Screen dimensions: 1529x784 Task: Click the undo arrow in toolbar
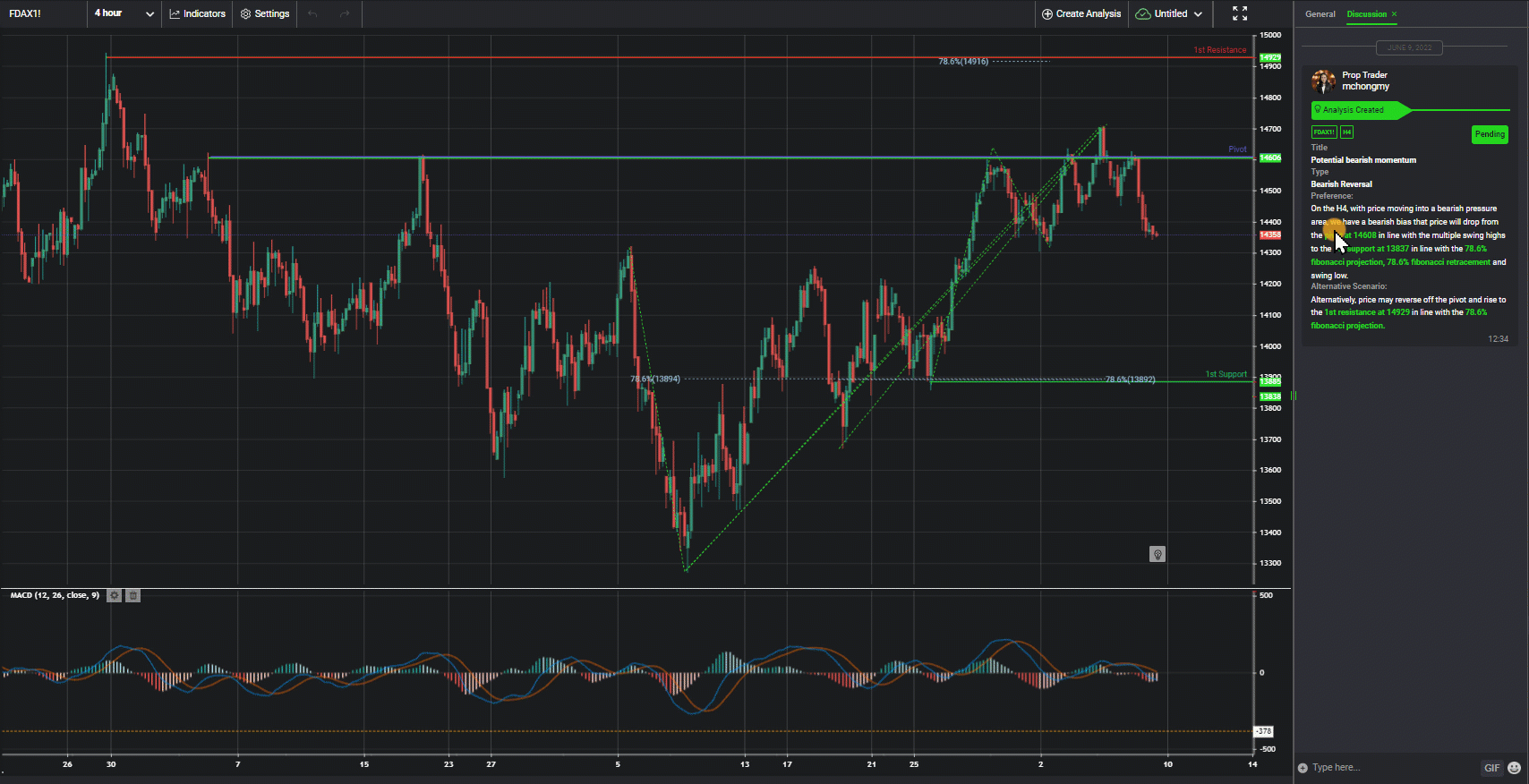(312, 13)
